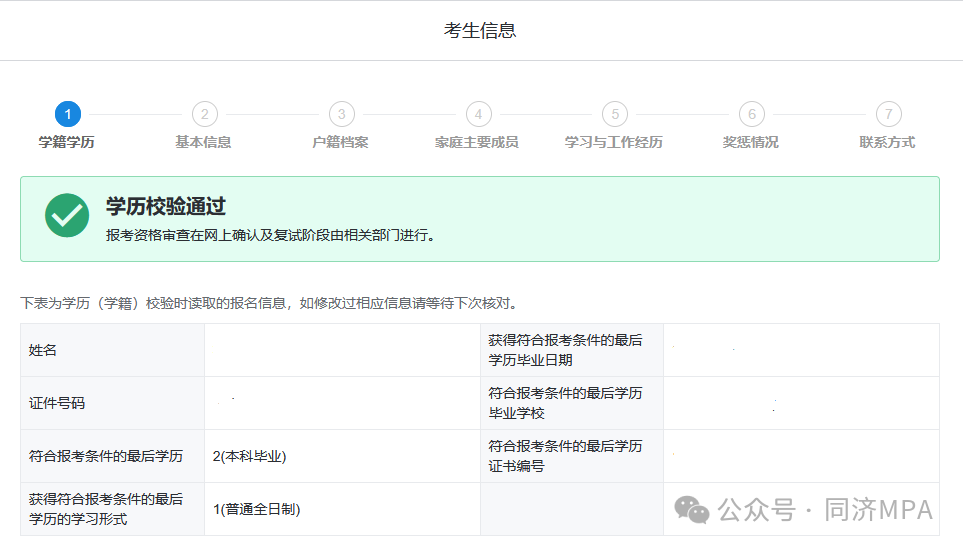
Task: Click the 1(普通全日制) study form cell
Action: point(257,509)
